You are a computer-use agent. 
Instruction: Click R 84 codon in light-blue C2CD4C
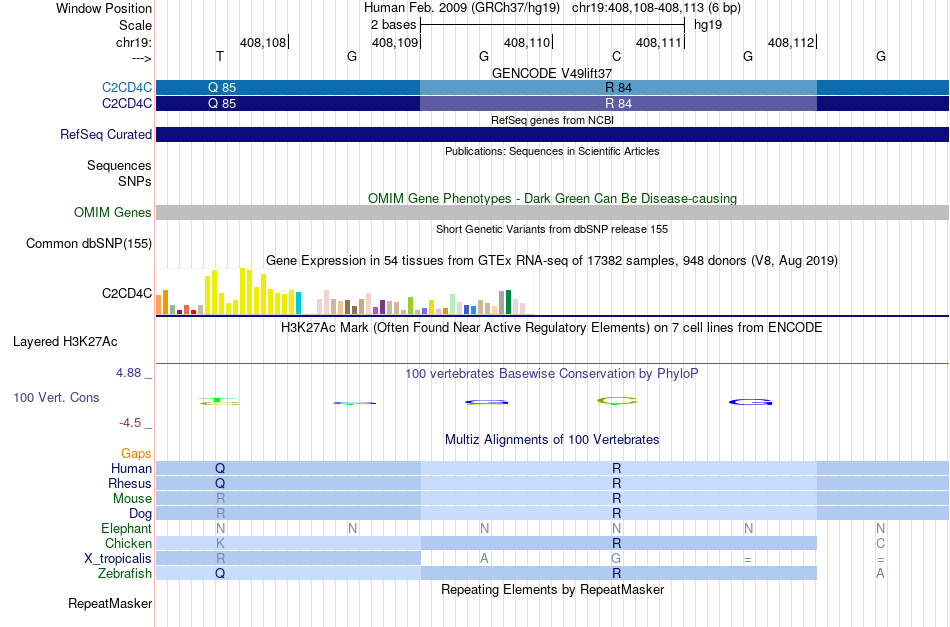tap(619, 88)
